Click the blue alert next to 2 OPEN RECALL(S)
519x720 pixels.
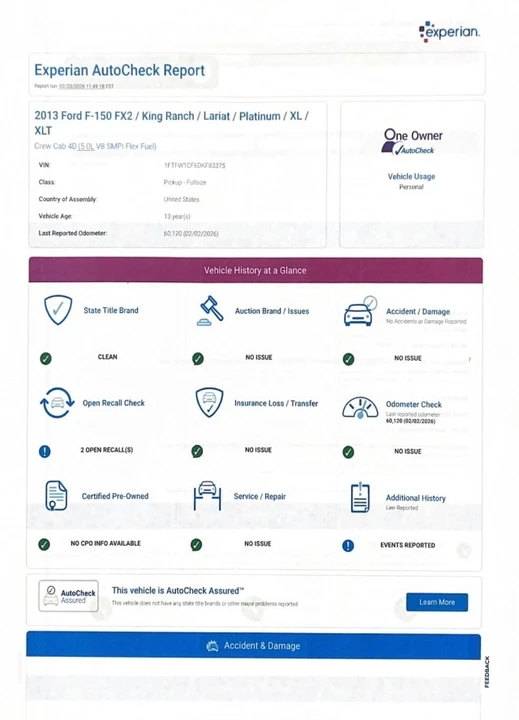(45, 451)
